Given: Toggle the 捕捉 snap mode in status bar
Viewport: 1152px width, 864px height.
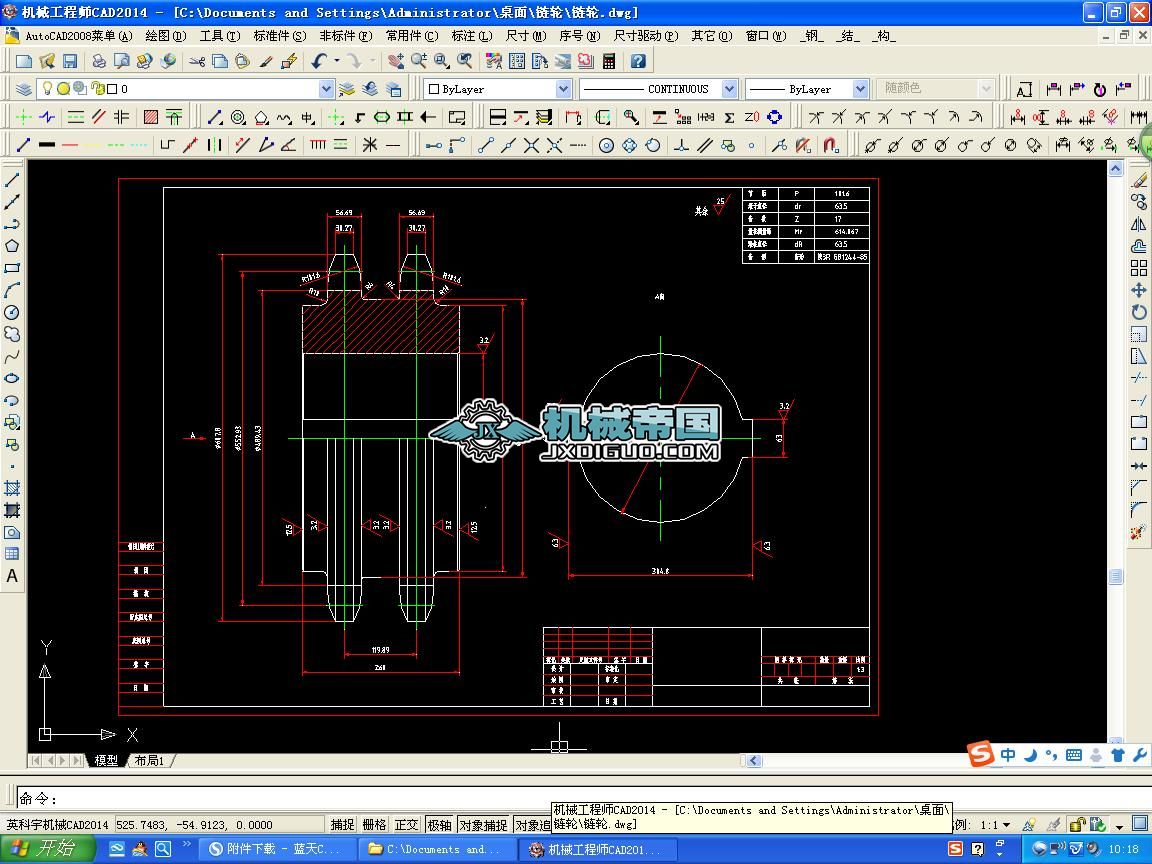Looking at the screenshot, I should tap(342, 825).
